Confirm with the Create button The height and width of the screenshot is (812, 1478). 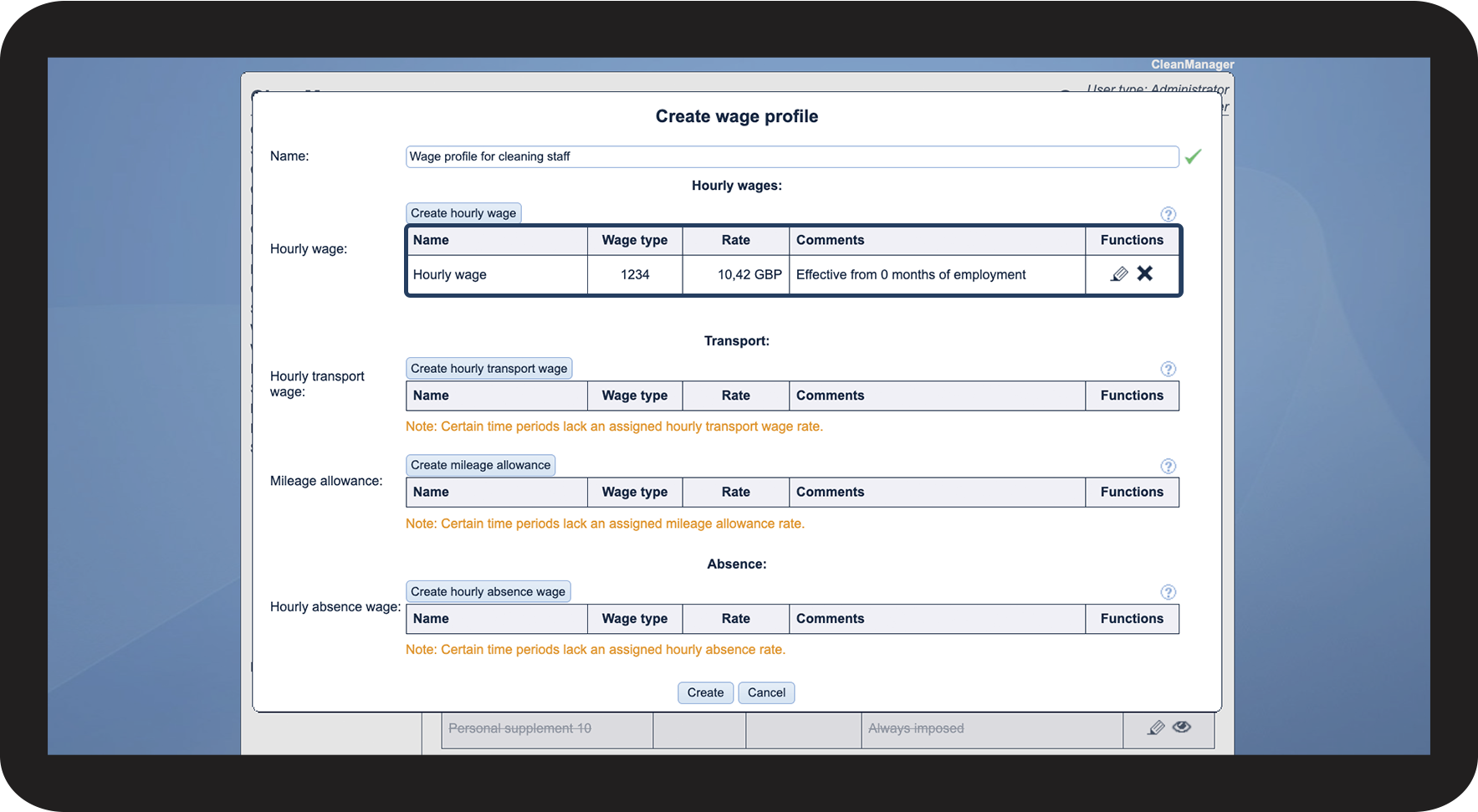706,692
